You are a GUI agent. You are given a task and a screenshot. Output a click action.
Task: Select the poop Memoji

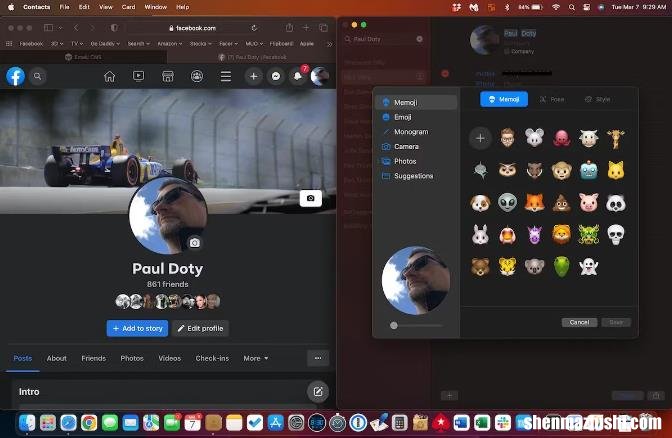[x=561, y=203]
